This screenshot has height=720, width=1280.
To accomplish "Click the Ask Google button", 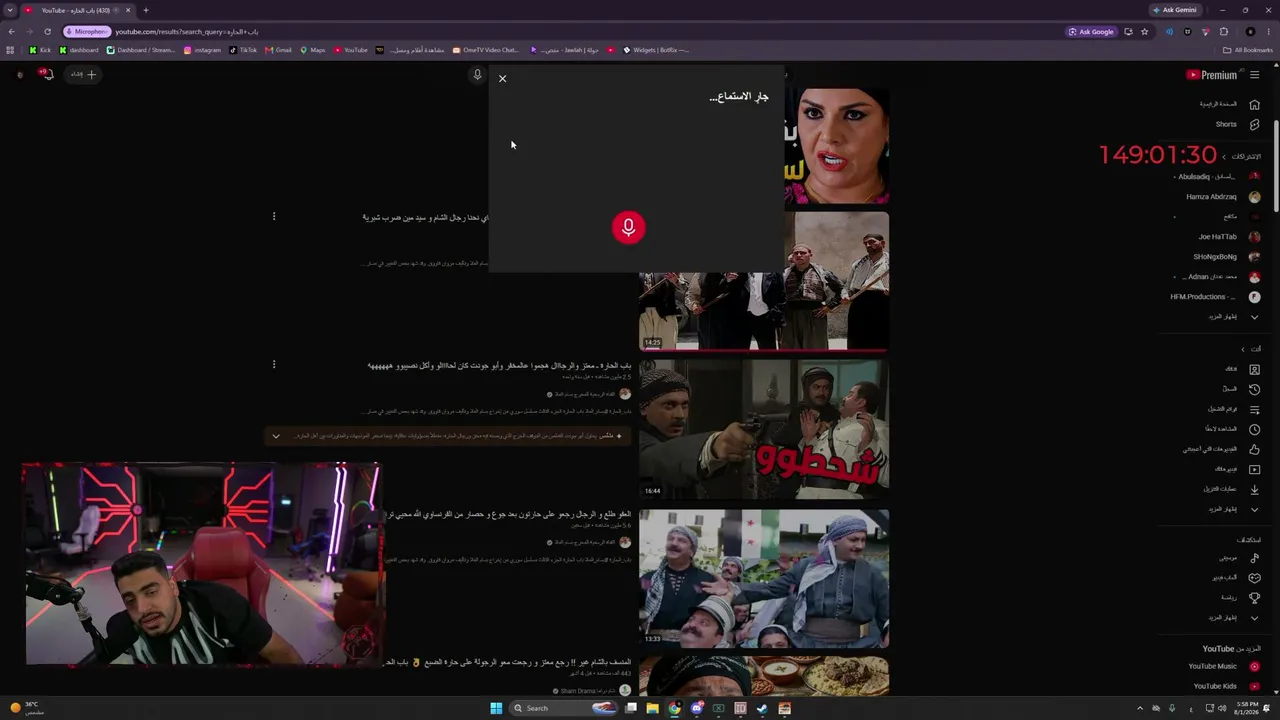I will [1090, 31].
